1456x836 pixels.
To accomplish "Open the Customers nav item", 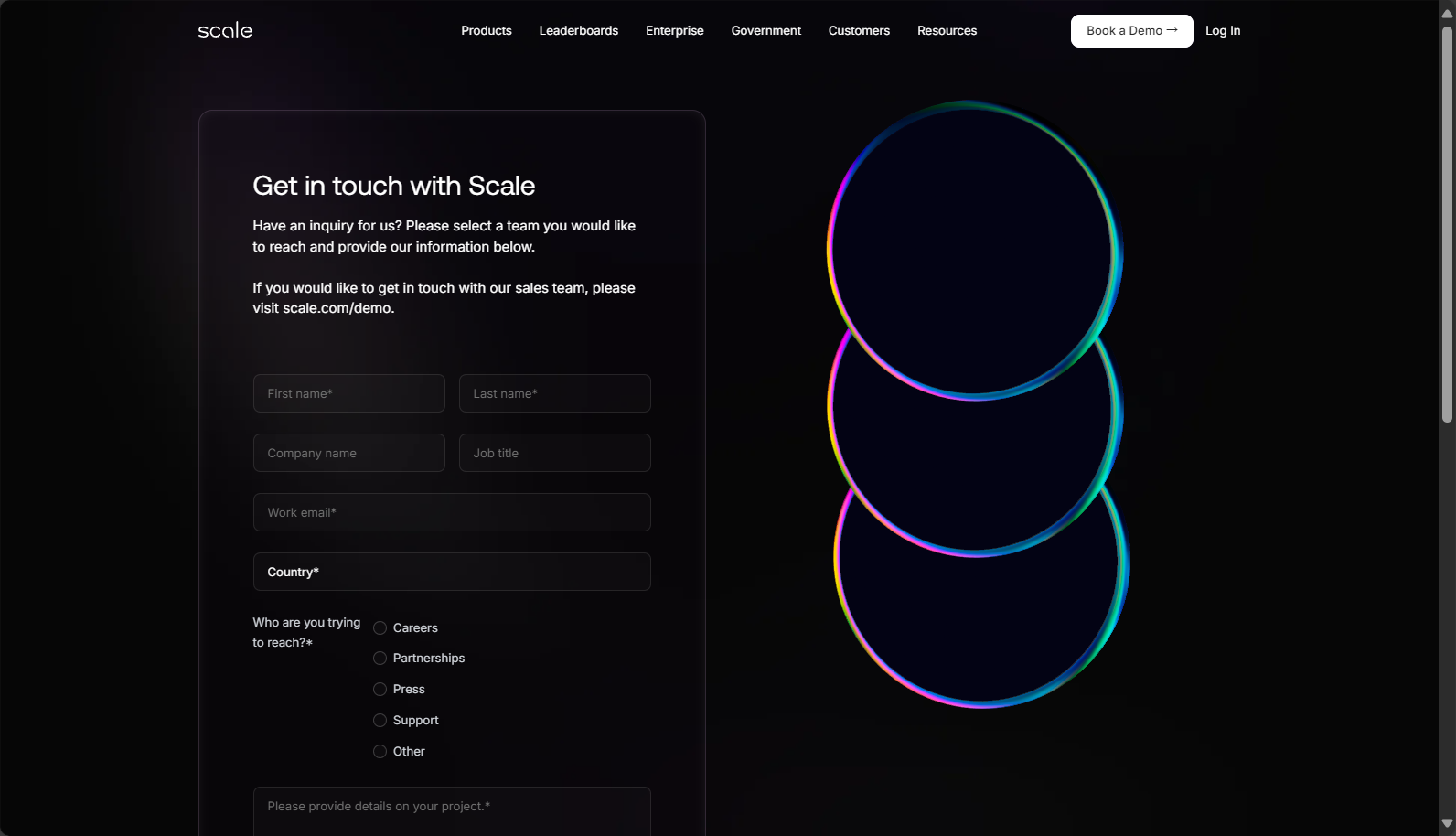I will pos(859,30).
